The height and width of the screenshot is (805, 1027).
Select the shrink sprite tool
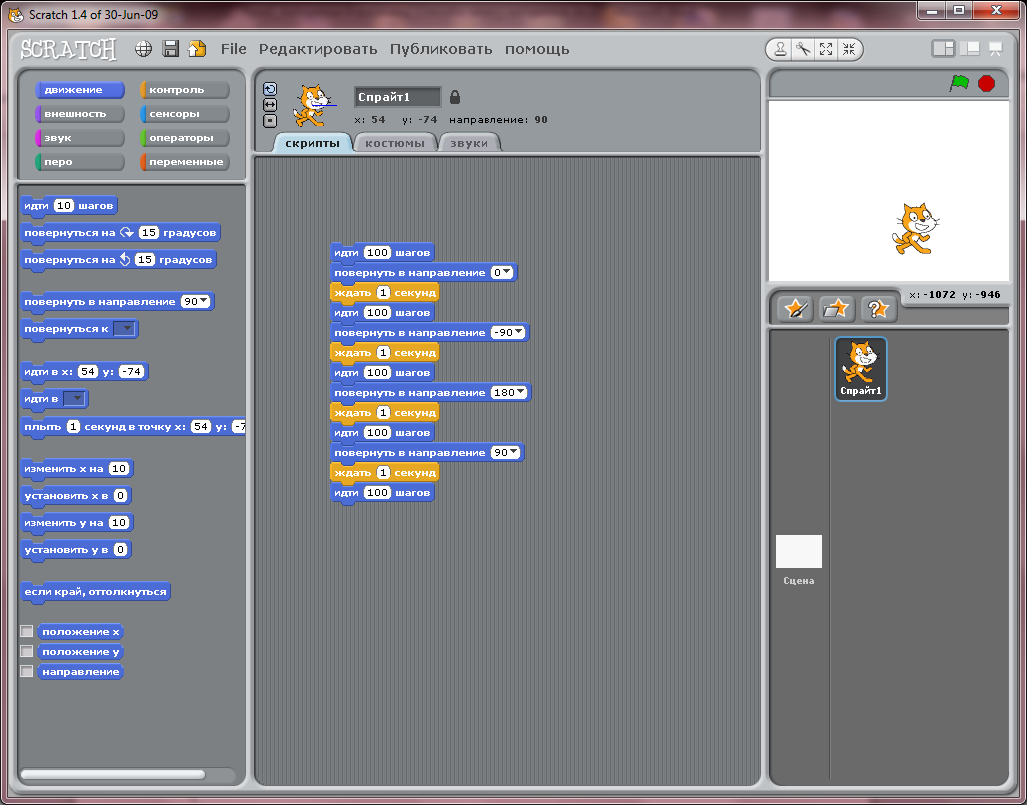849,48
